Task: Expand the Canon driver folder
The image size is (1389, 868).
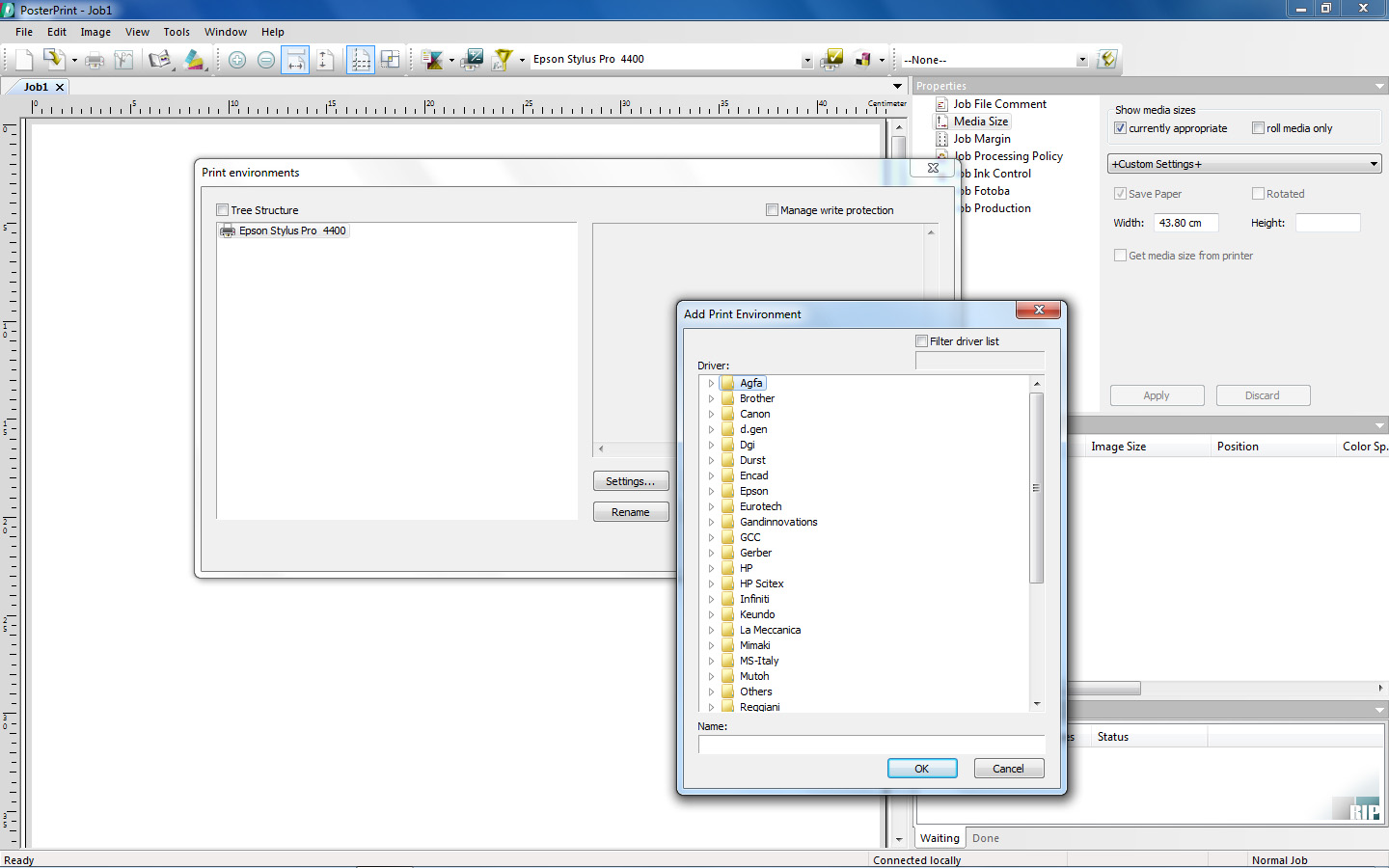Action: coord(712,414)
